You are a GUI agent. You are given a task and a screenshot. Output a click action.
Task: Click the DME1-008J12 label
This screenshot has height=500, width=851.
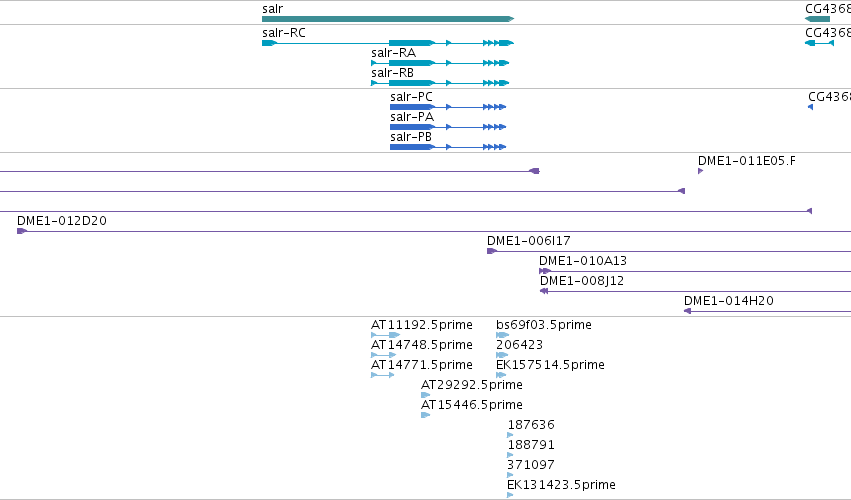582,281
